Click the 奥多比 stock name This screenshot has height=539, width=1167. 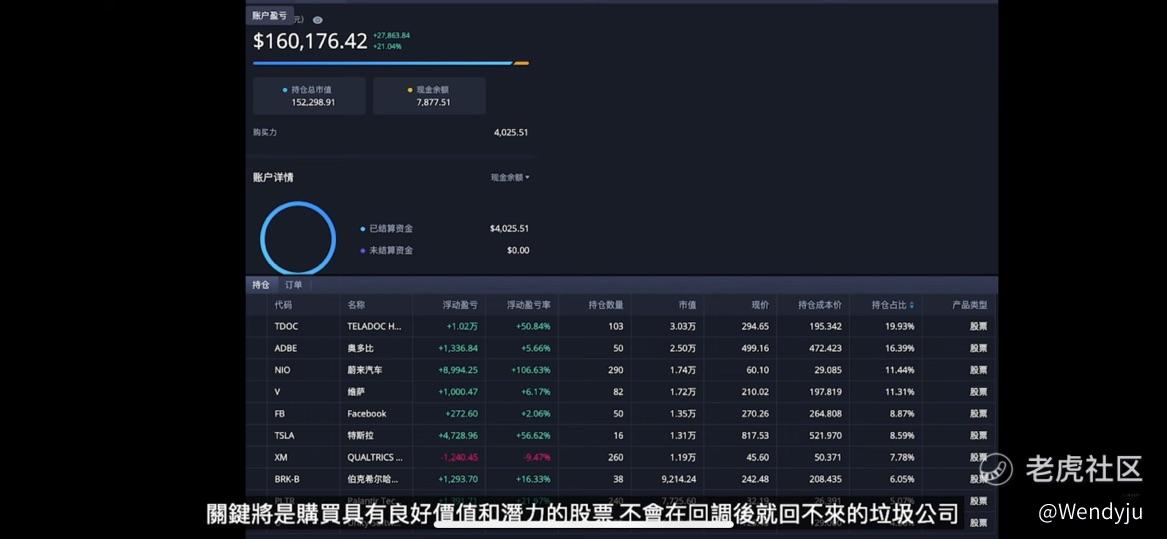tap(360, 348)
